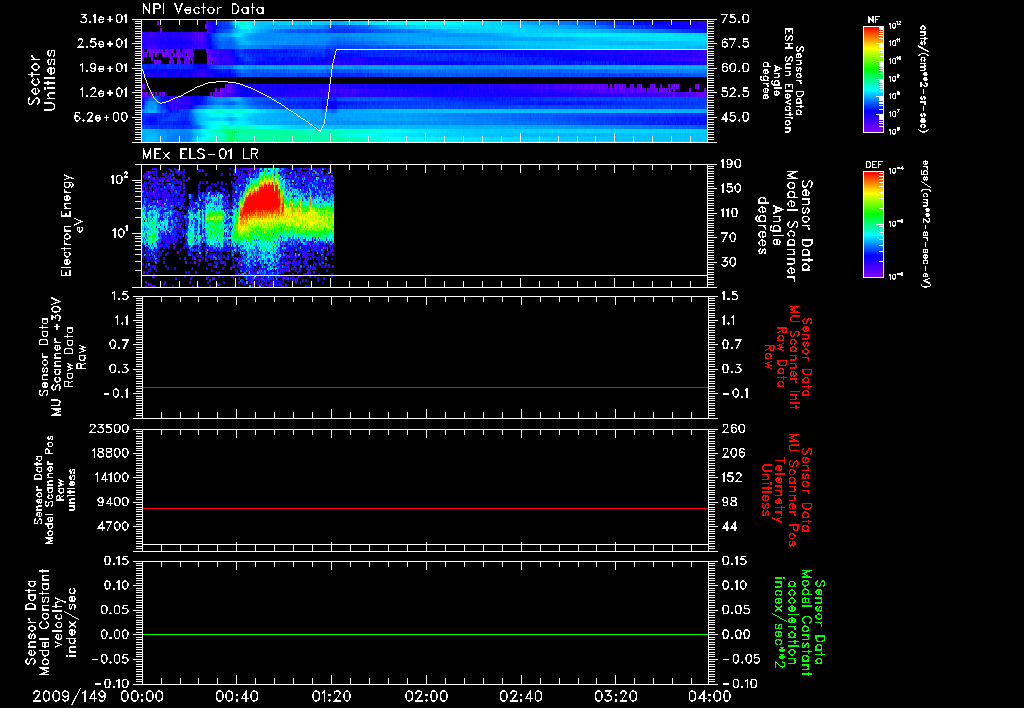Click the '00:40' time axis label
This screenshot has height=708, width=1024.
click(236, 696)
